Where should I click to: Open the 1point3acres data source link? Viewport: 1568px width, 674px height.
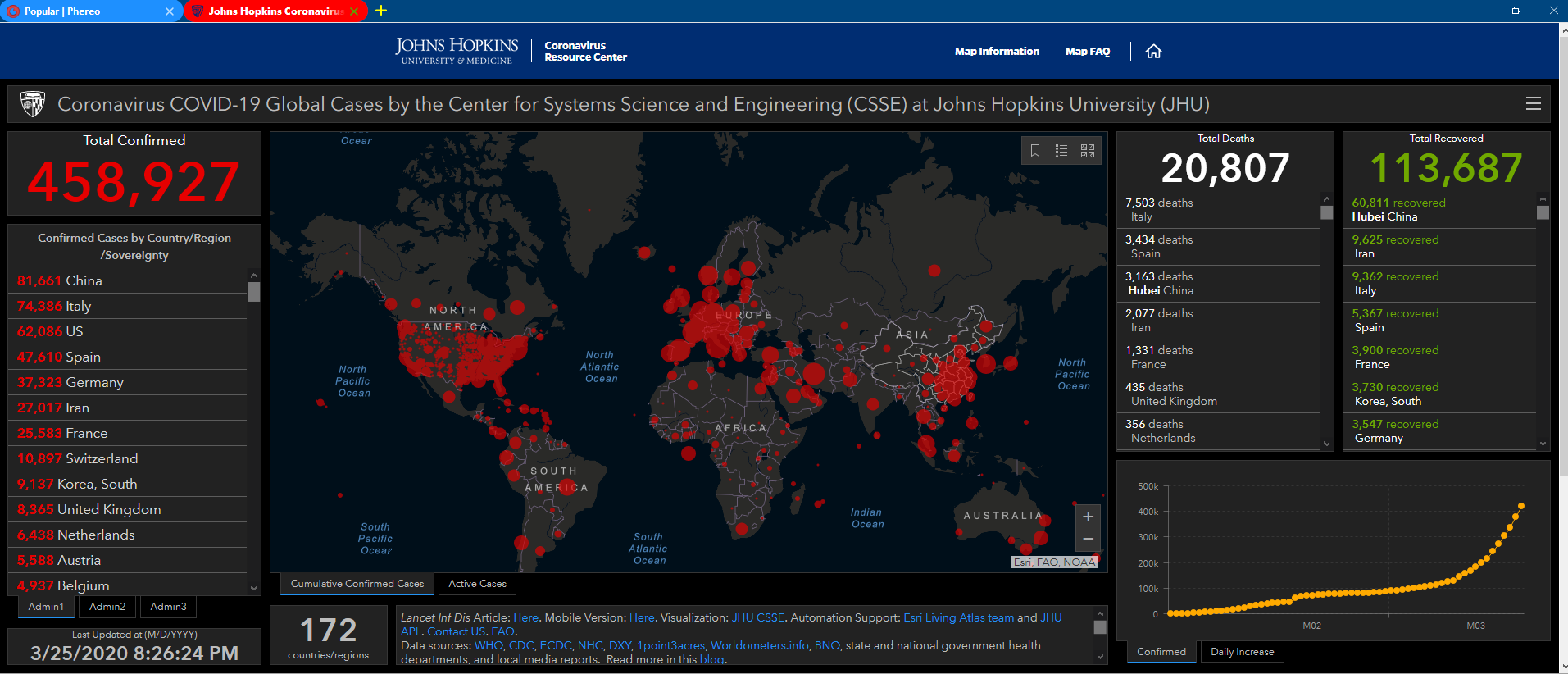pyautogui.click(x=670, y=645)
